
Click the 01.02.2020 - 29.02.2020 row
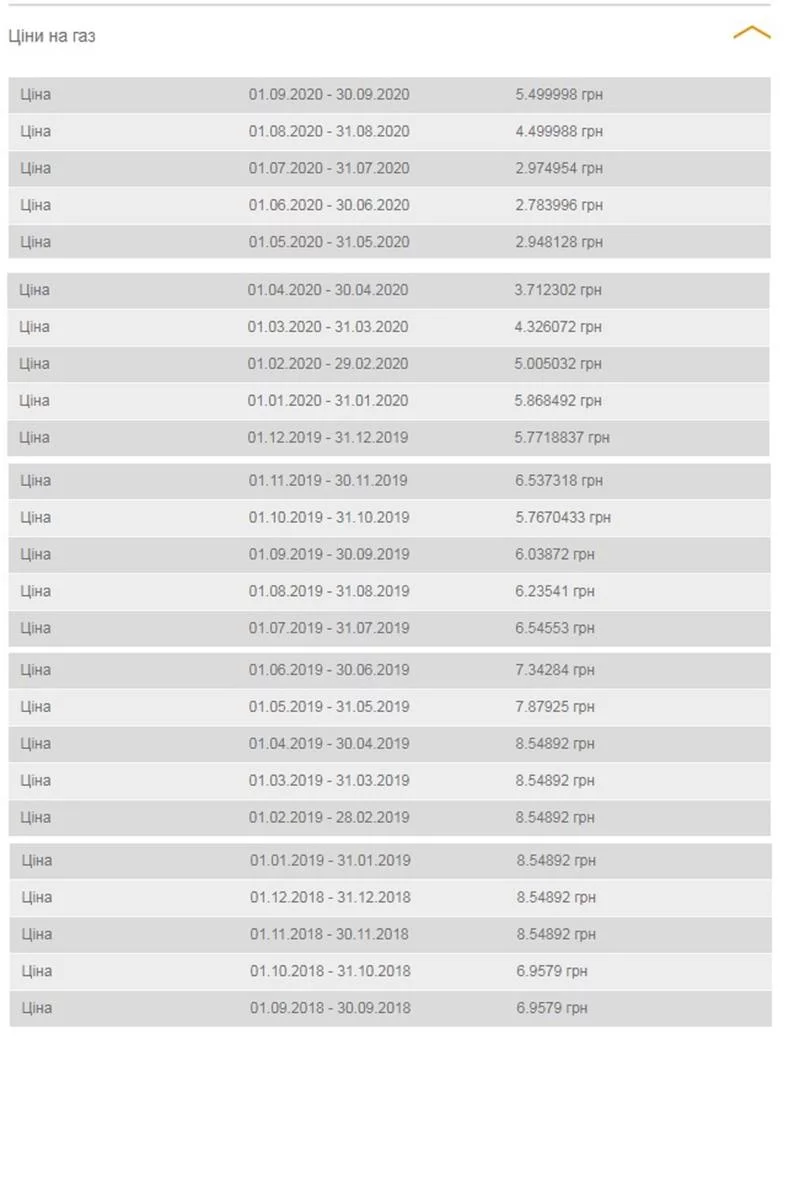tap(389, 364)
